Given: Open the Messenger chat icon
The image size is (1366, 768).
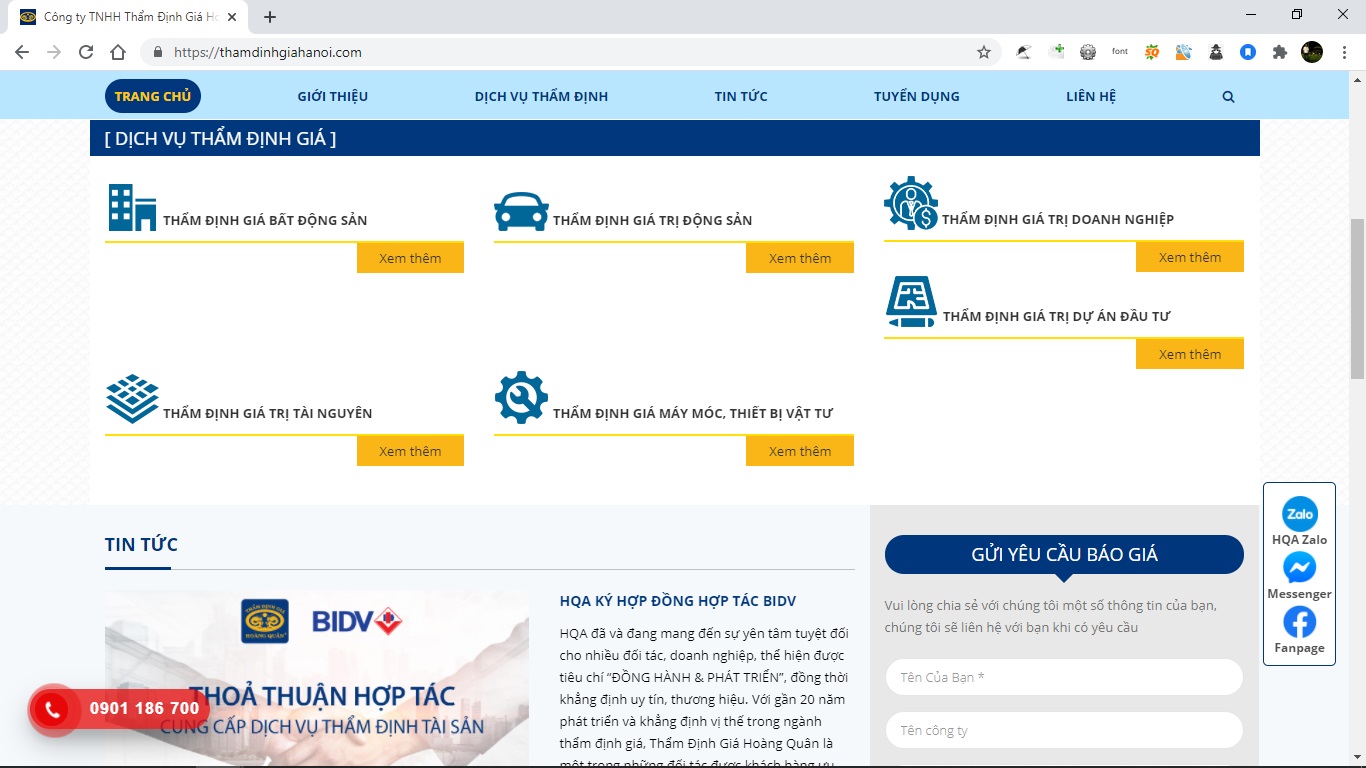Looking at the screenshot, I should pos(1300,568).
